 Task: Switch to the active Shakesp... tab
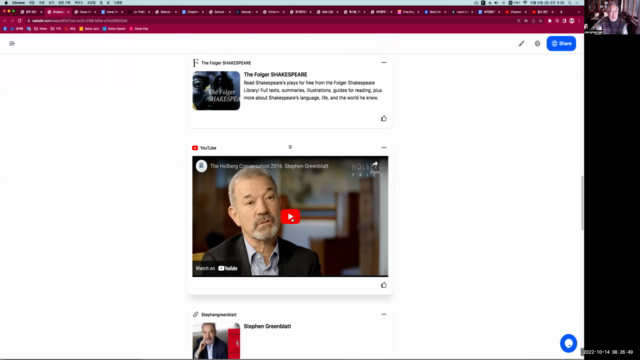[x=58, y=12]
